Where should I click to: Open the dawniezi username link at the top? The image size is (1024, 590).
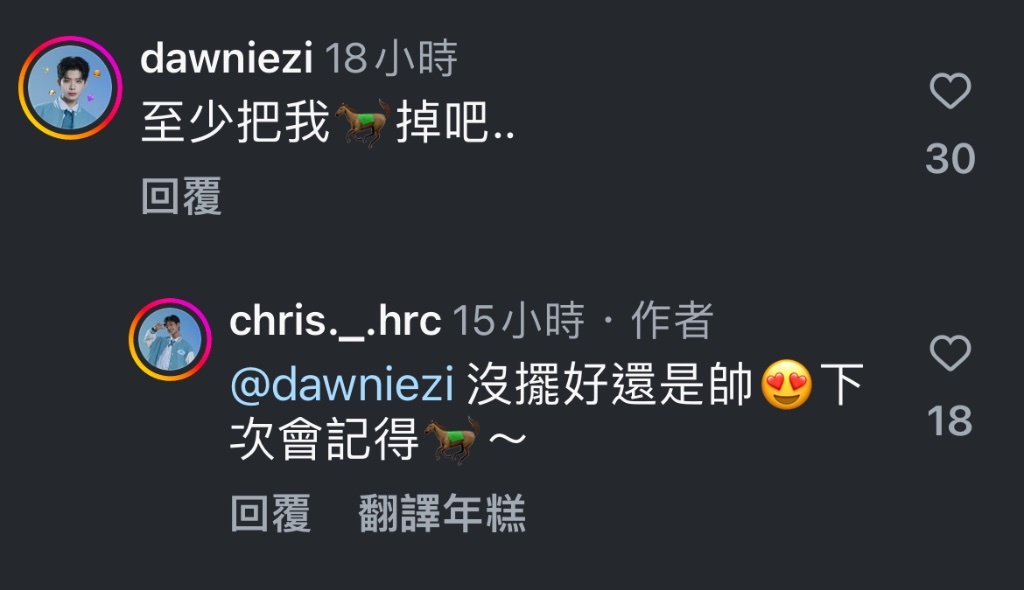tap(227, 58)
